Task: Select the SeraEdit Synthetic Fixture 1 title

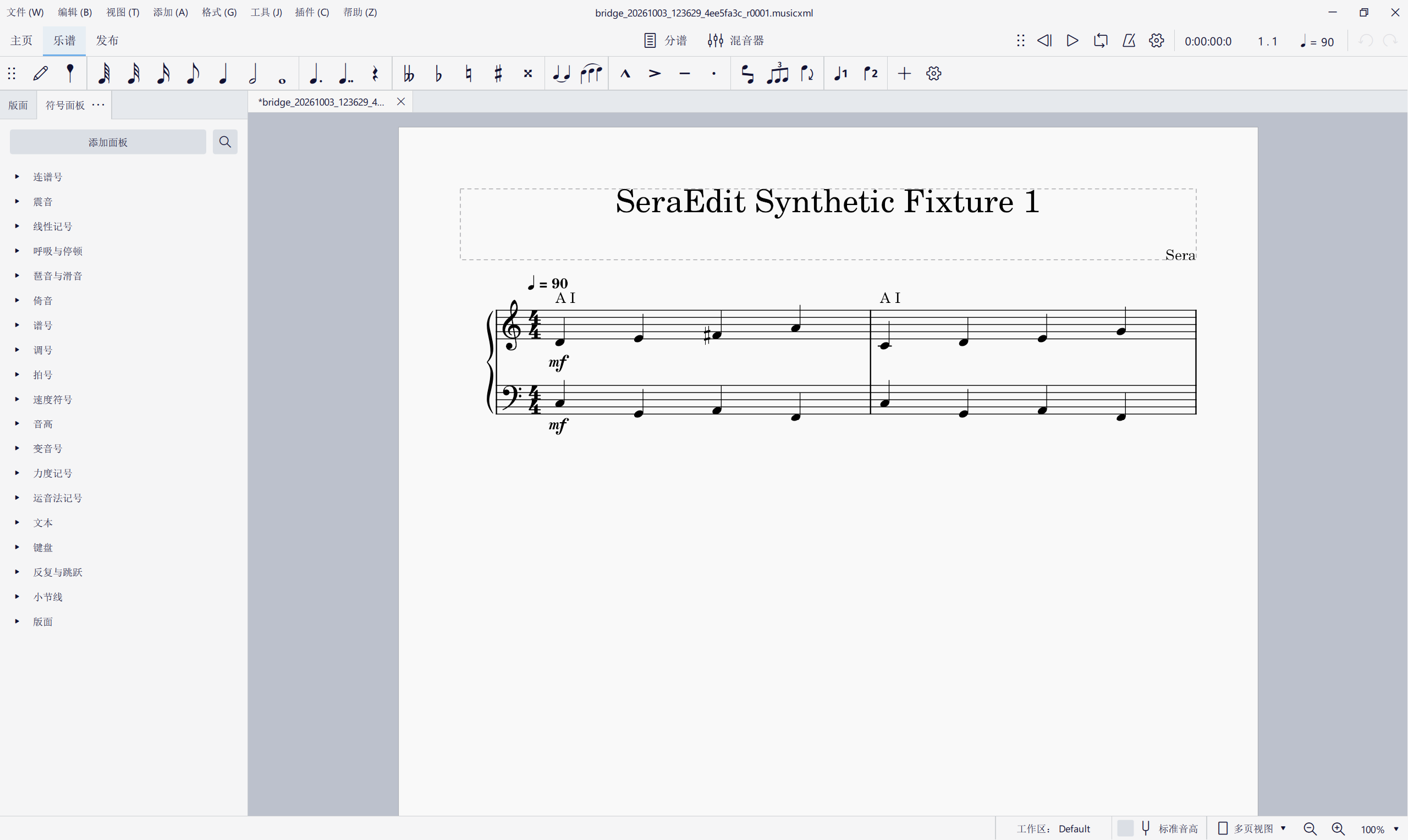Action: [828, 202]
